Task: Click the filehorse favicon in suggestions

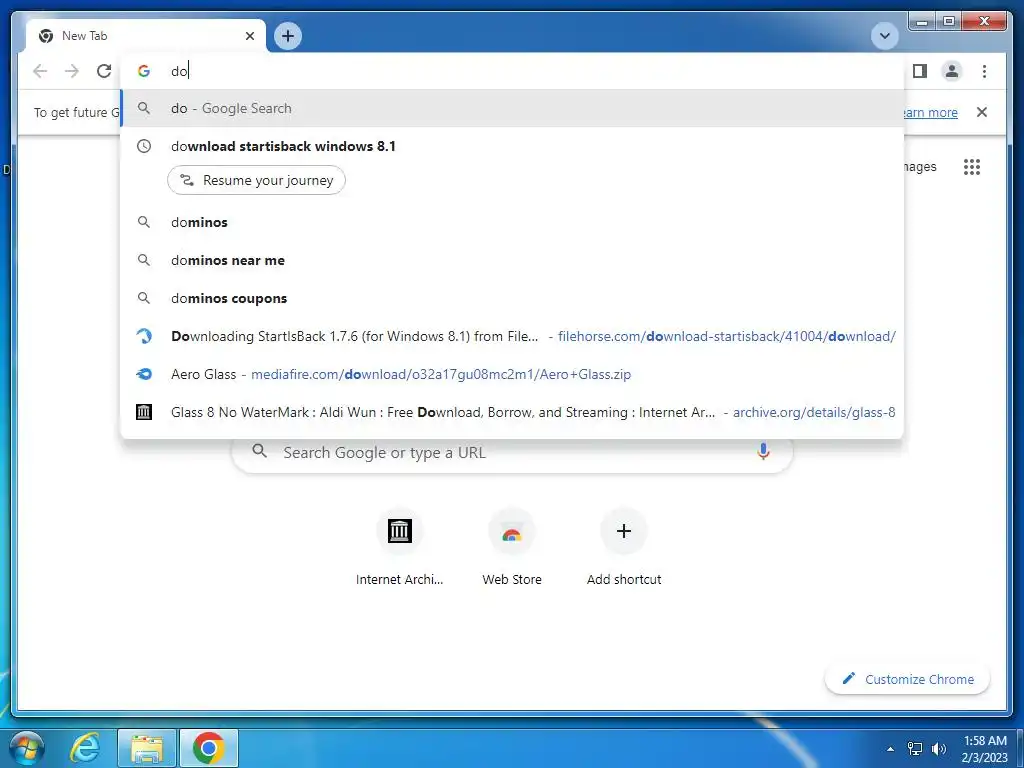Action: coord(144,336)
